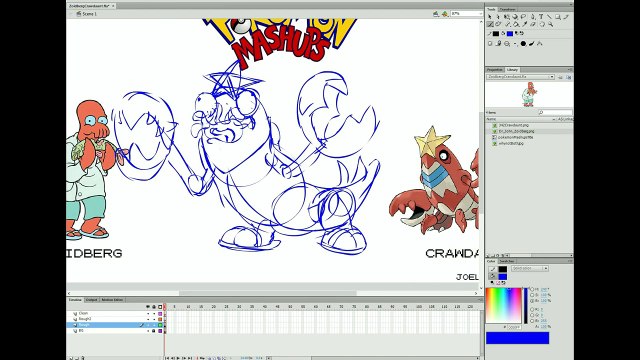Viewport: 640px width, 360px height.
Task: Select the Pencil tool
Action: [x=566, y=17]
